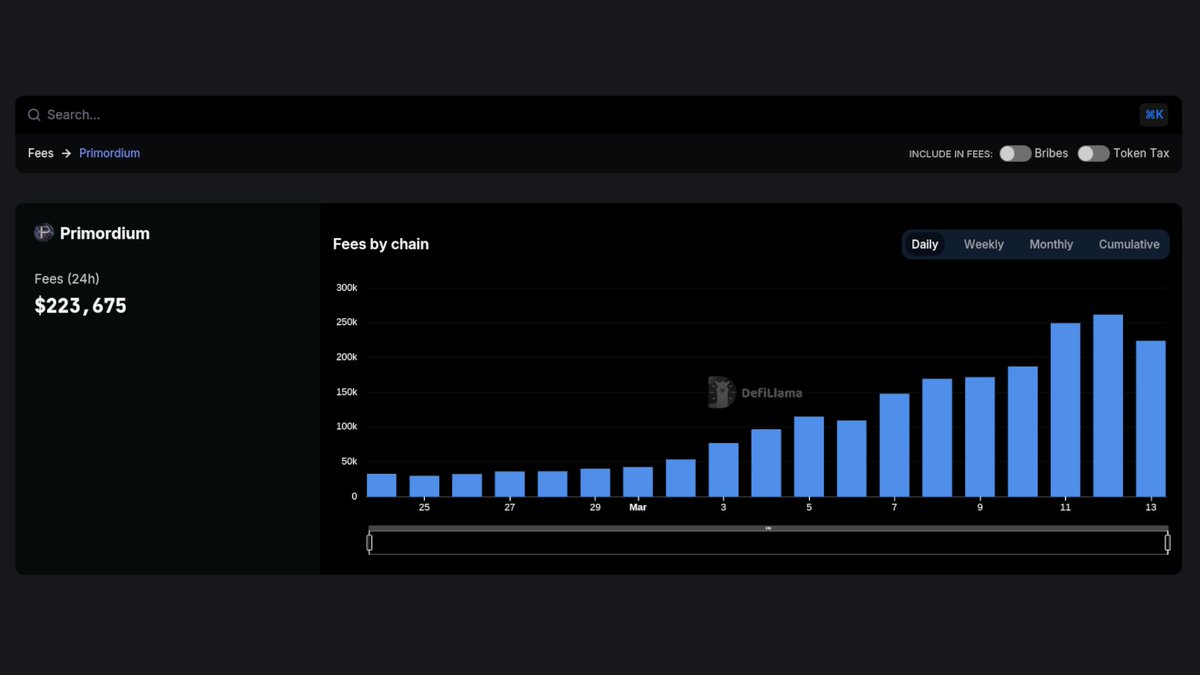Click the Fees (24h) label
This screenshot has width=1200, height=675.
click(x=67, y=279)
